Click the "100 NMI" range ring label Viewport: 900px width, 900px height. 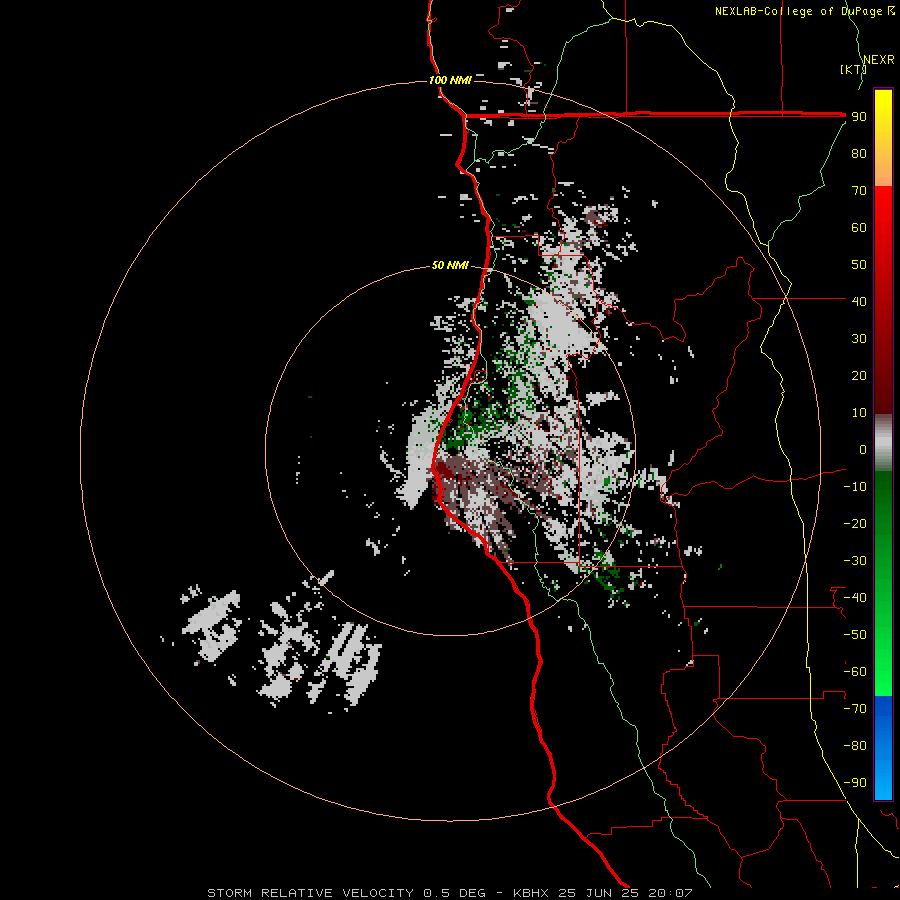(x=450, y=80)
